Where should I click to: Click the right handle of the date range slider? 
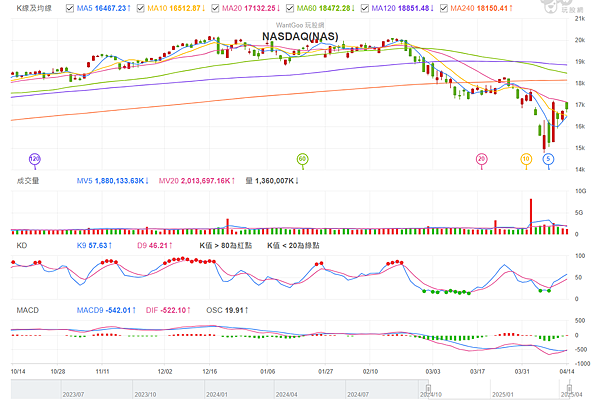coord(569,389)
